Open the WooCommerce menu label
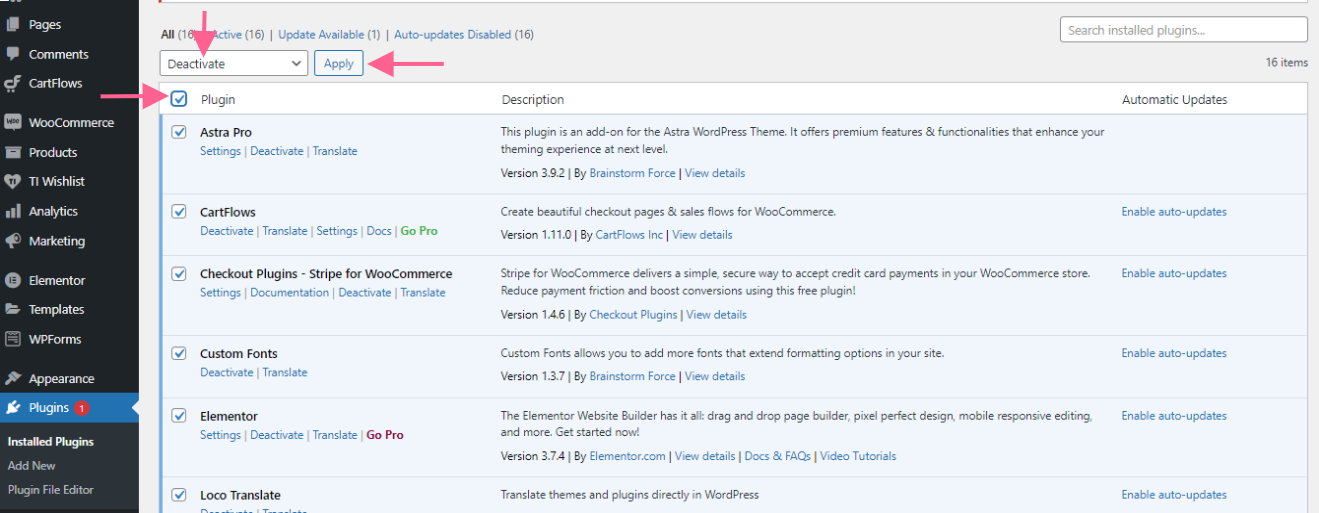The height and width of the screenshot is (513, 1319). pyautogui.click(x=71, y=122)
